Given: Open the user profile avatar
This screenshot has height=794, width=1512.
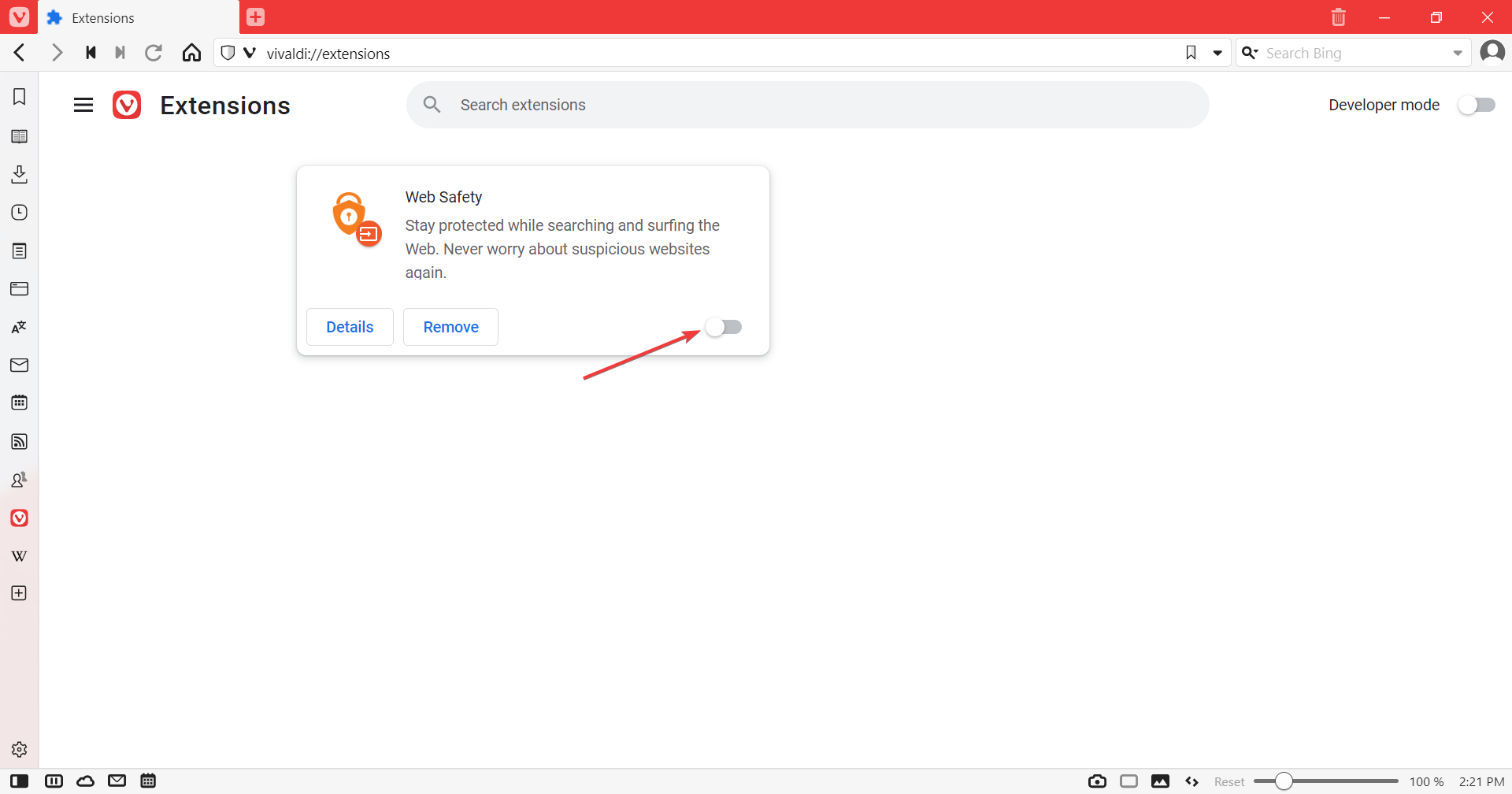Looking at the screenshot, I should (1492, 52).
